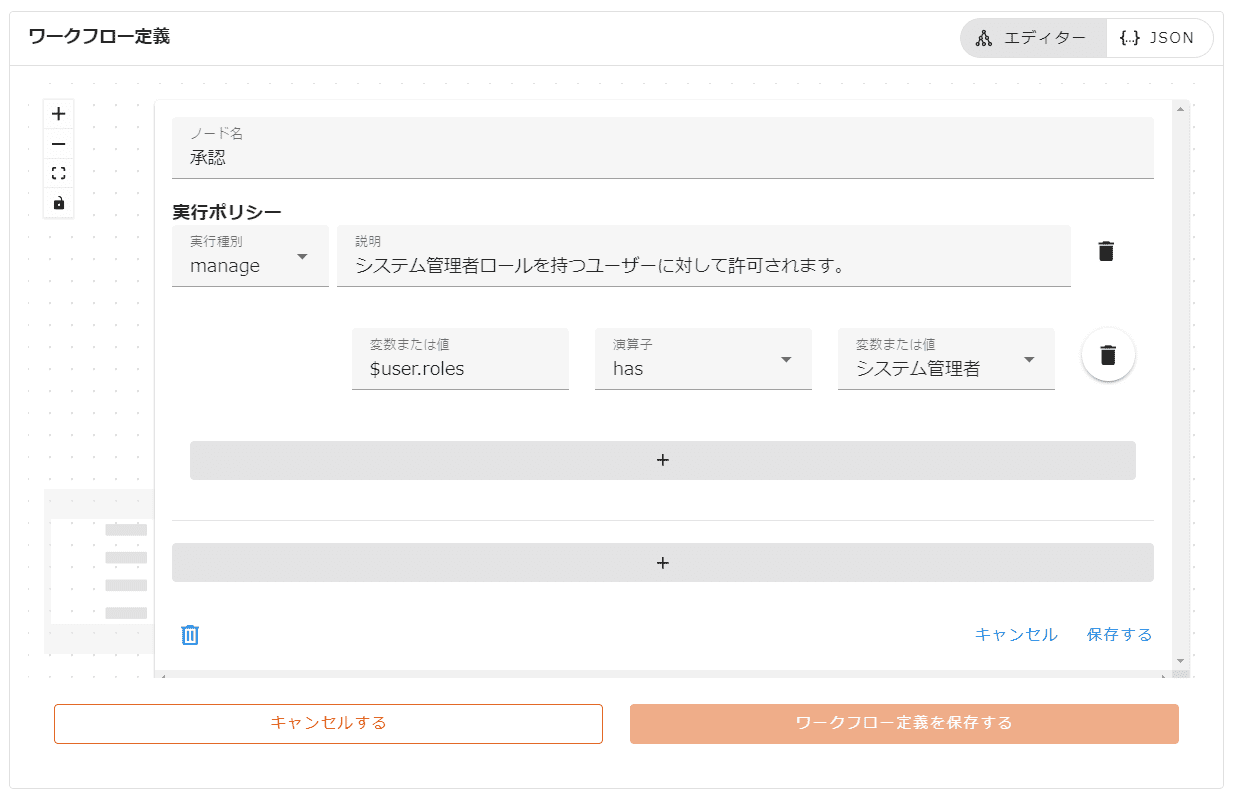The image size is (1233, 797).
Task: Delete the node using blue trash icon
Action: 190,635
